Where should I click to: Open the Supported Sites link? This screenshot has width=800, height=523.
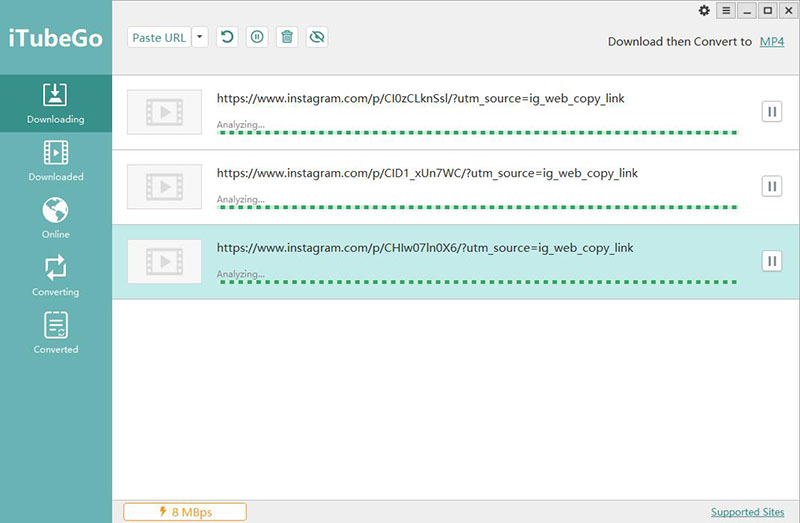pyautogui.click(x=747, y=512)
